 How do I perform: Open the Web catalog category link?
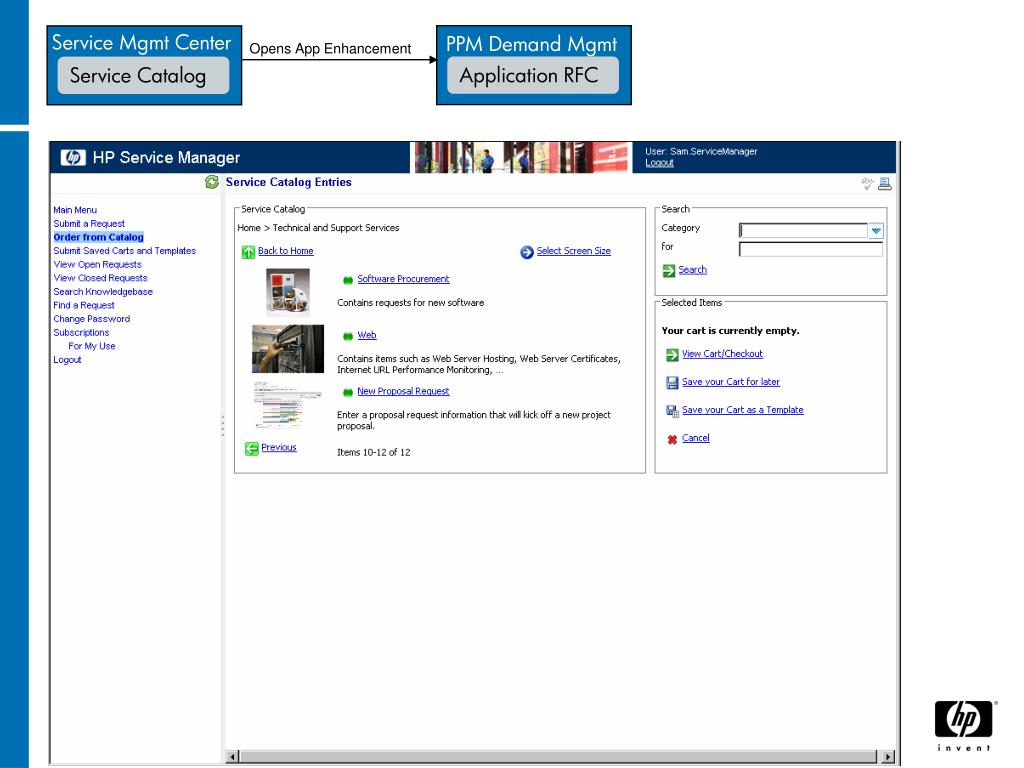[x=366, y=336]
